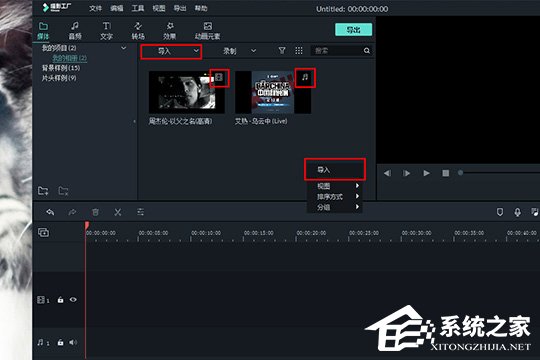Open the 文字 text tab icon
Image resolution: width=540 pixels, height=360 pixels.
click(106, 26)
